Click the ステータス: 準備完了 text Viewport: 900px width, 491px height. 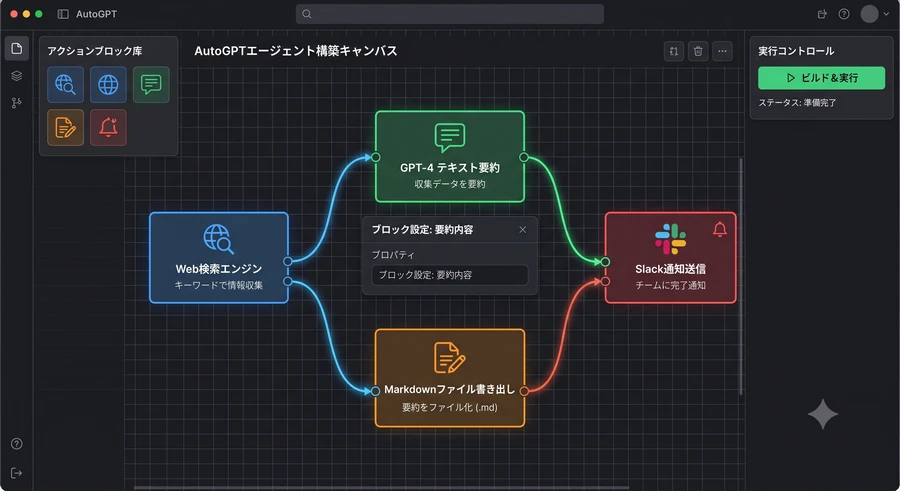[797, 103]
